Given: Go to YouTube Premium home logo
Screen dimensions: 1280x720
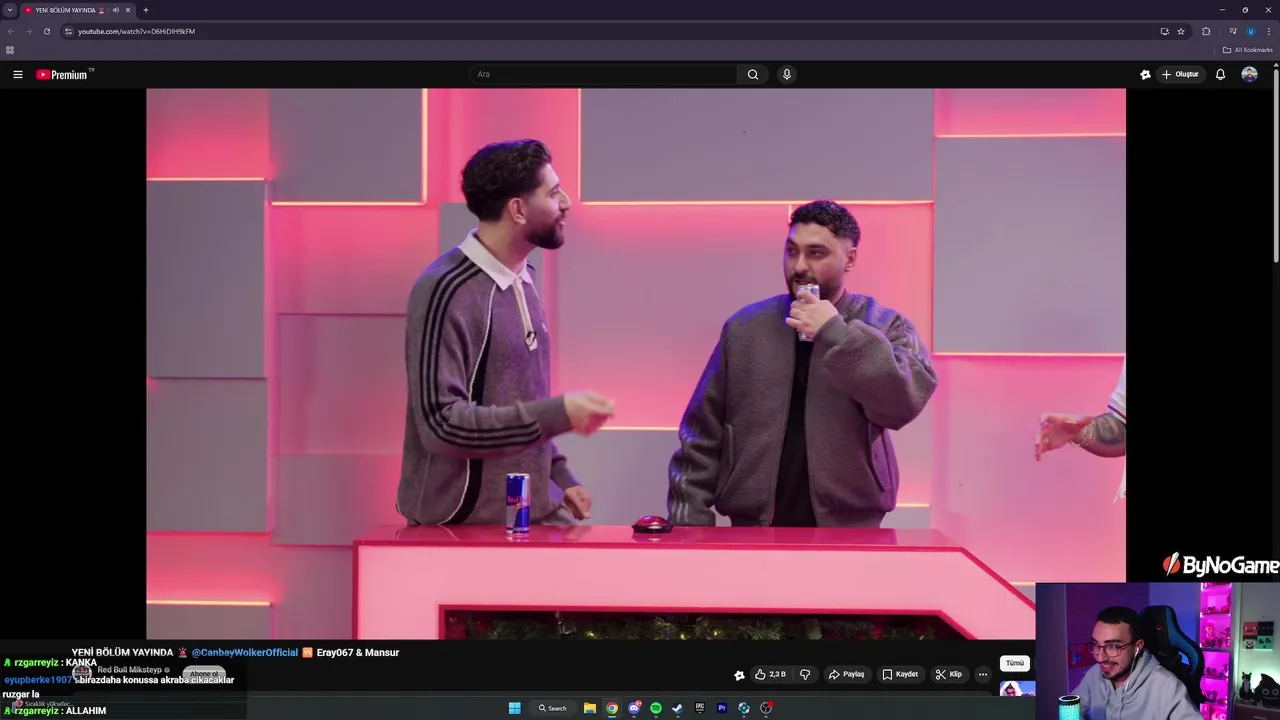Looking at the screenshot, I should pos(64,74).
